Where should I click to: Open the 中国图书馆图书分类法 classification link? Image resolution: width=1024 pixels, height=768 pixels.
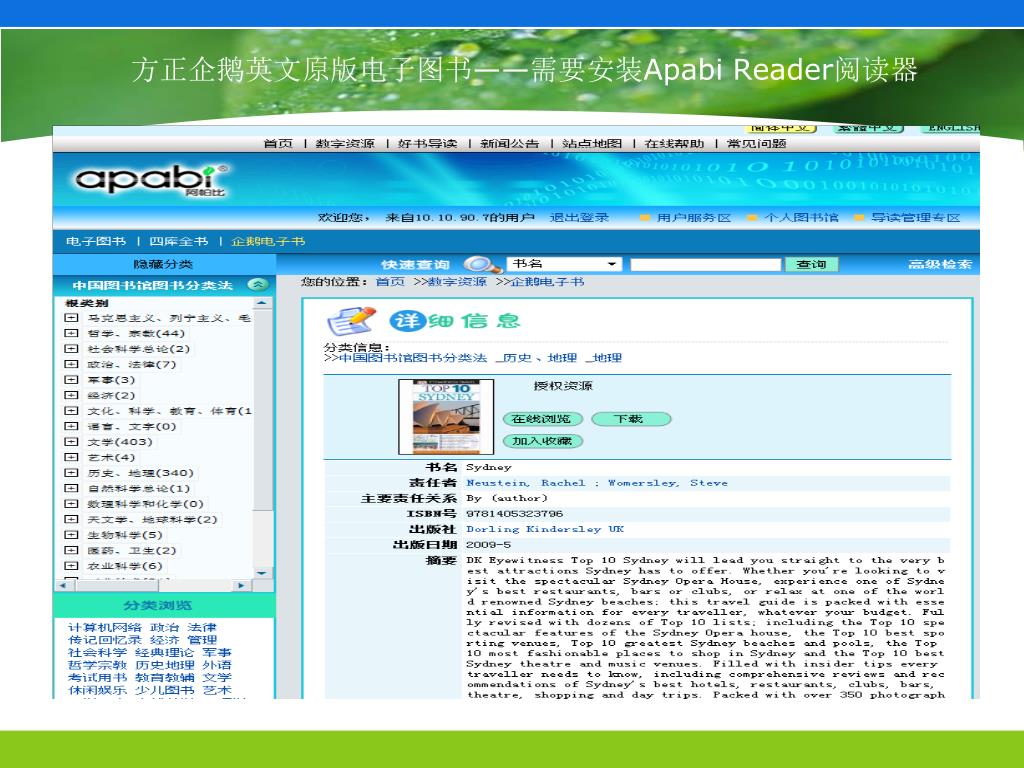pos(413,358)
